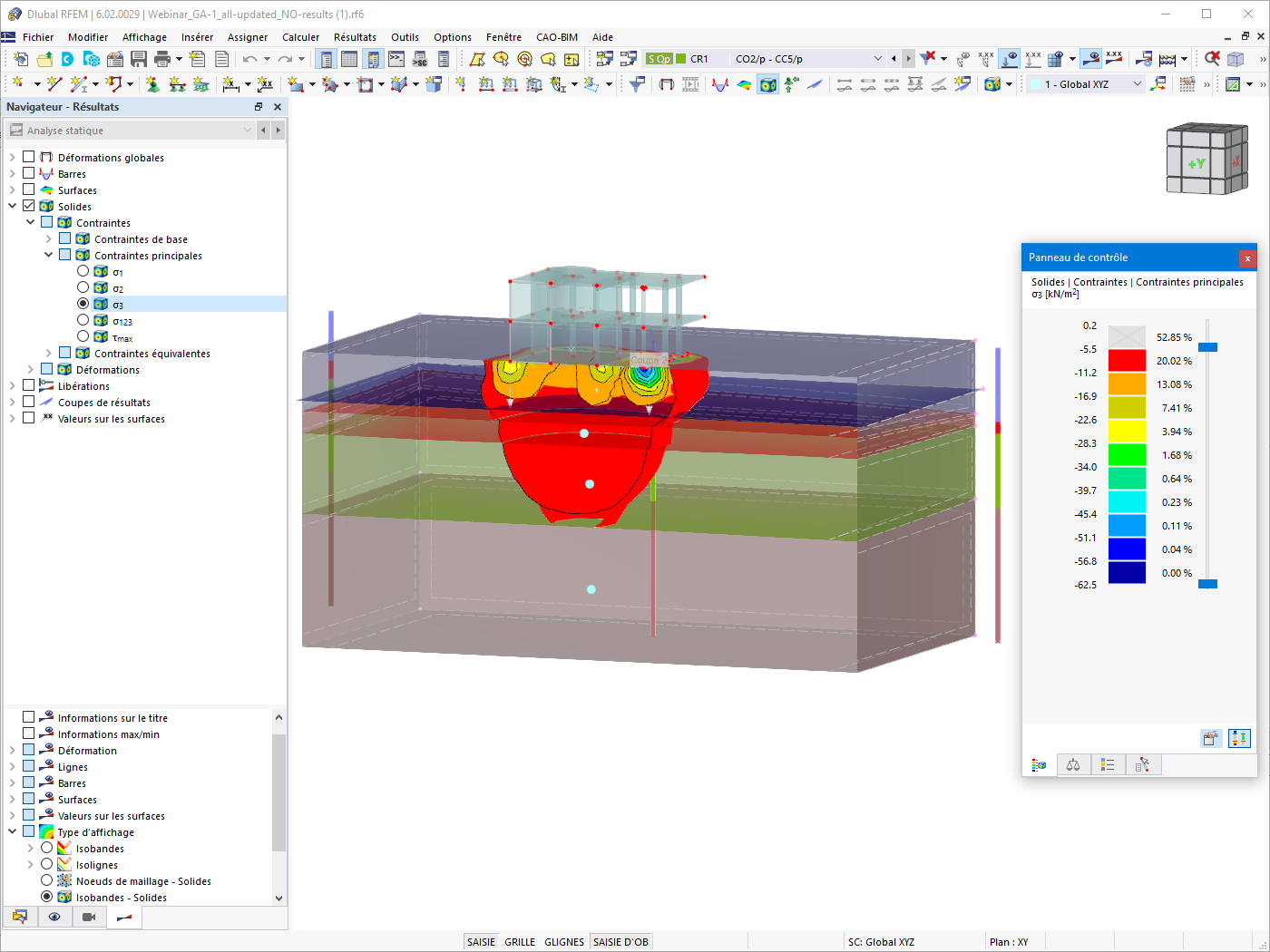Image resolution: width=1270 pixels, height=952 pixels.
Task: Toggle the Surfaces results checkbox
Action: [29, 189]
